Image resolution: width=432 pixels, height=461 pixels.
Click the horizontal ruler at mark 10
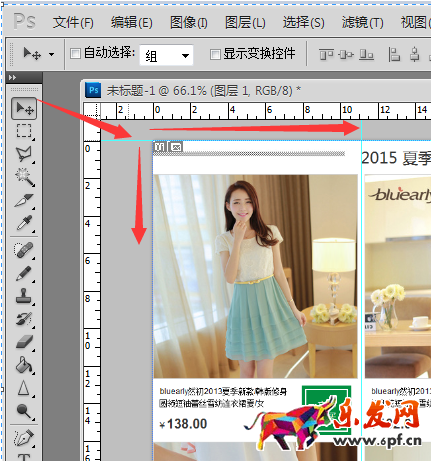(x=347, y=110)
